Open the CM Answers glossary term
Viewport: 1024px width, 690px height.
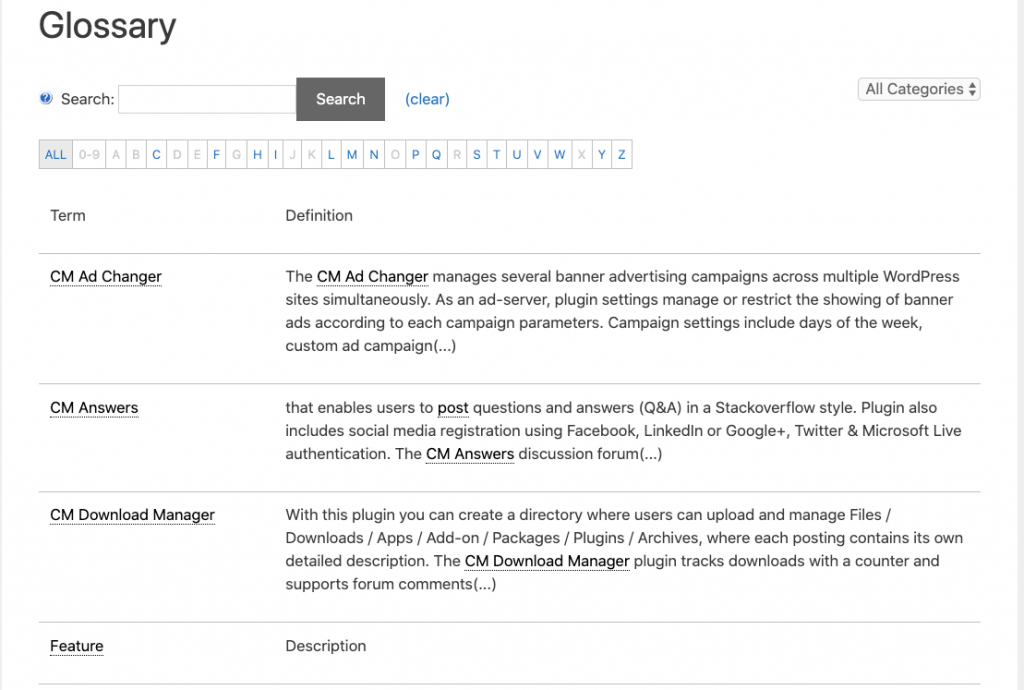click(94, 407)
